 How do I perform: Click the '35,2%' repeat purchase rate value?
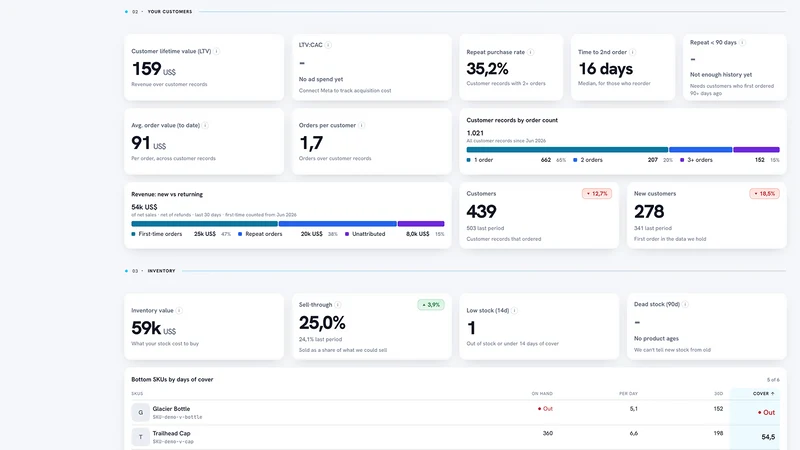[487, 68]
